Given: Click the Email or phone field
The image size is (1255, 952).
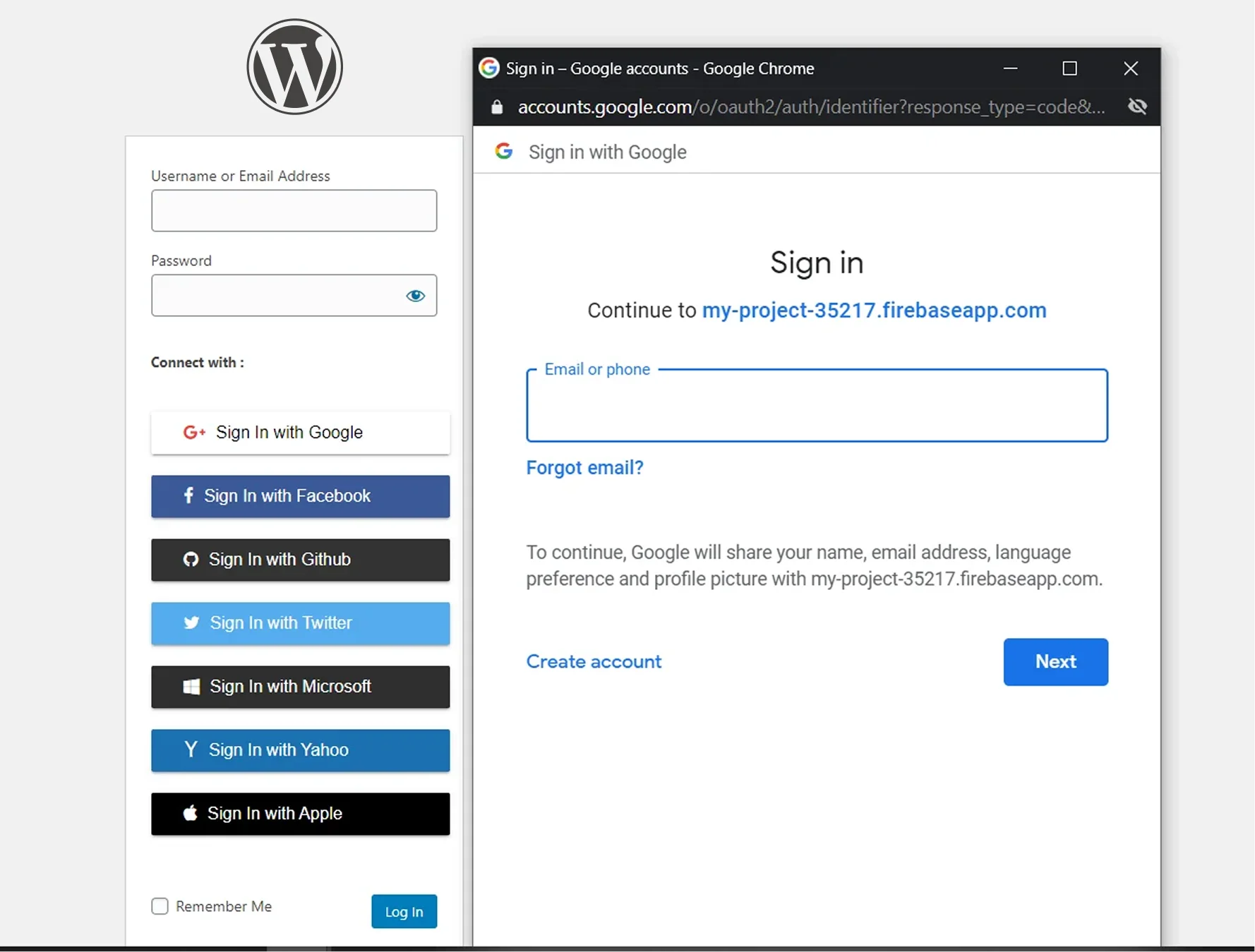Looking at the screenshot, I should (817, 406).
